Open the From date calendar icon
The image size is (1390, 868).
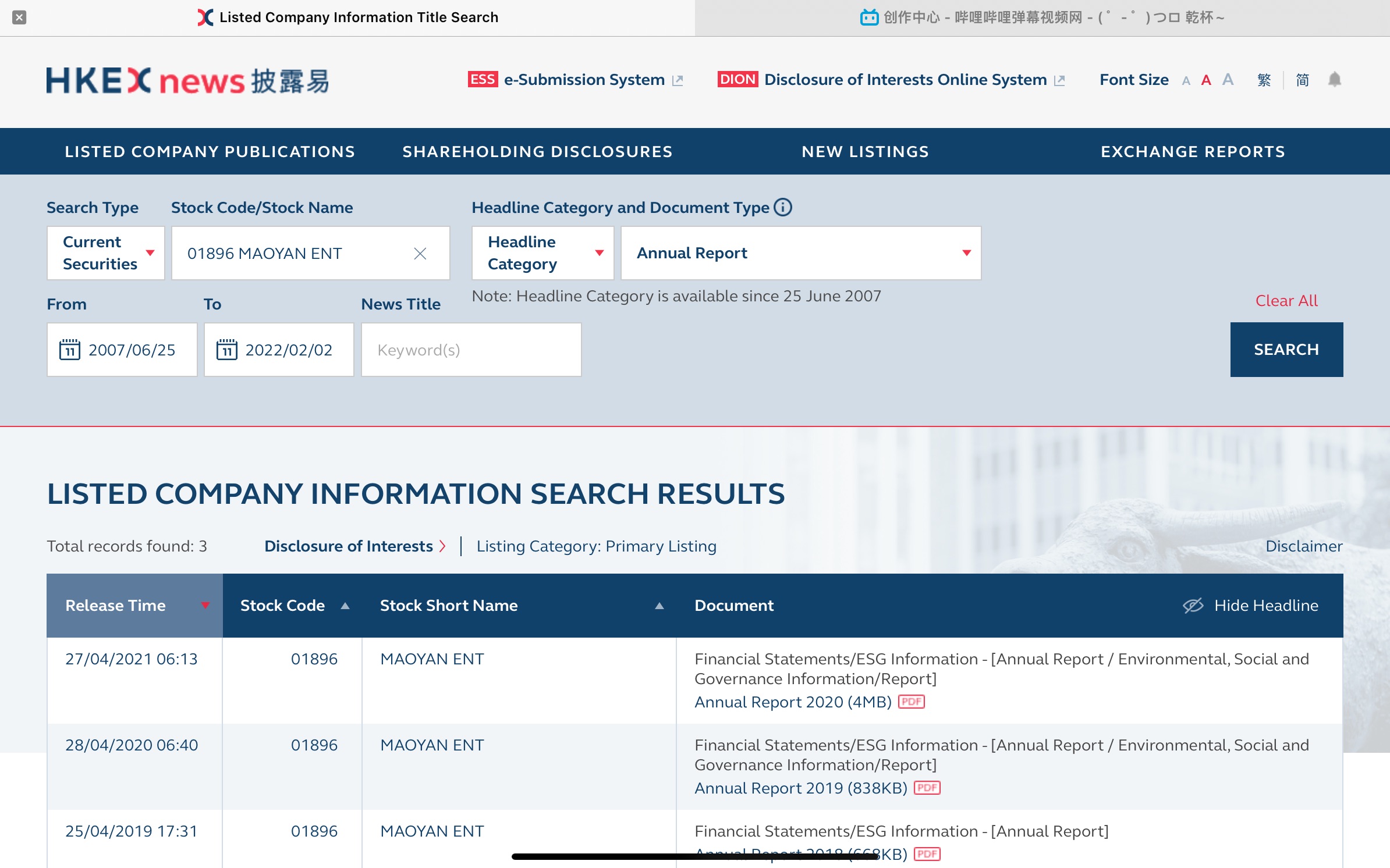tap(70, 350)
